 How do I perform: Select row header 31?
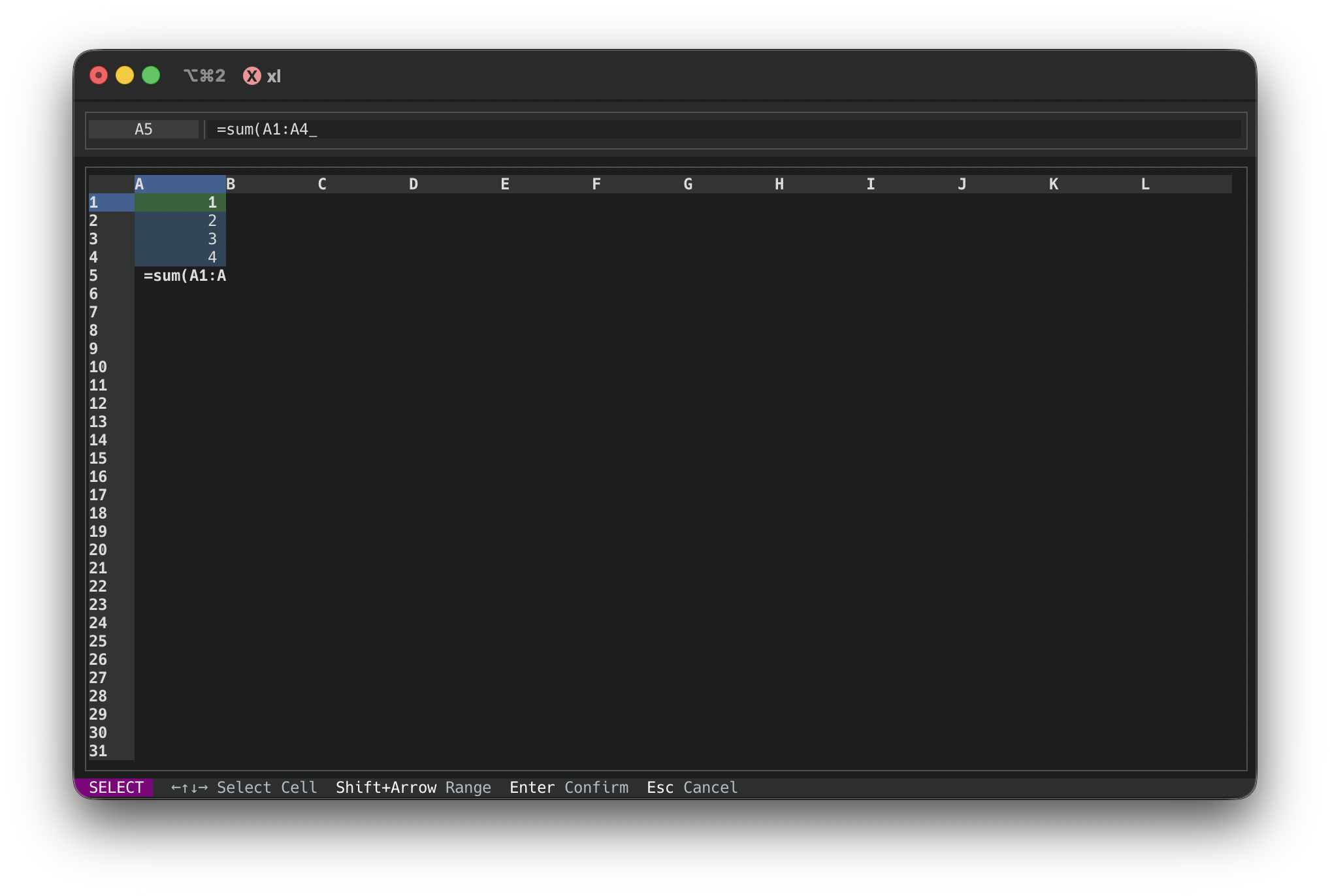point(112,751)
